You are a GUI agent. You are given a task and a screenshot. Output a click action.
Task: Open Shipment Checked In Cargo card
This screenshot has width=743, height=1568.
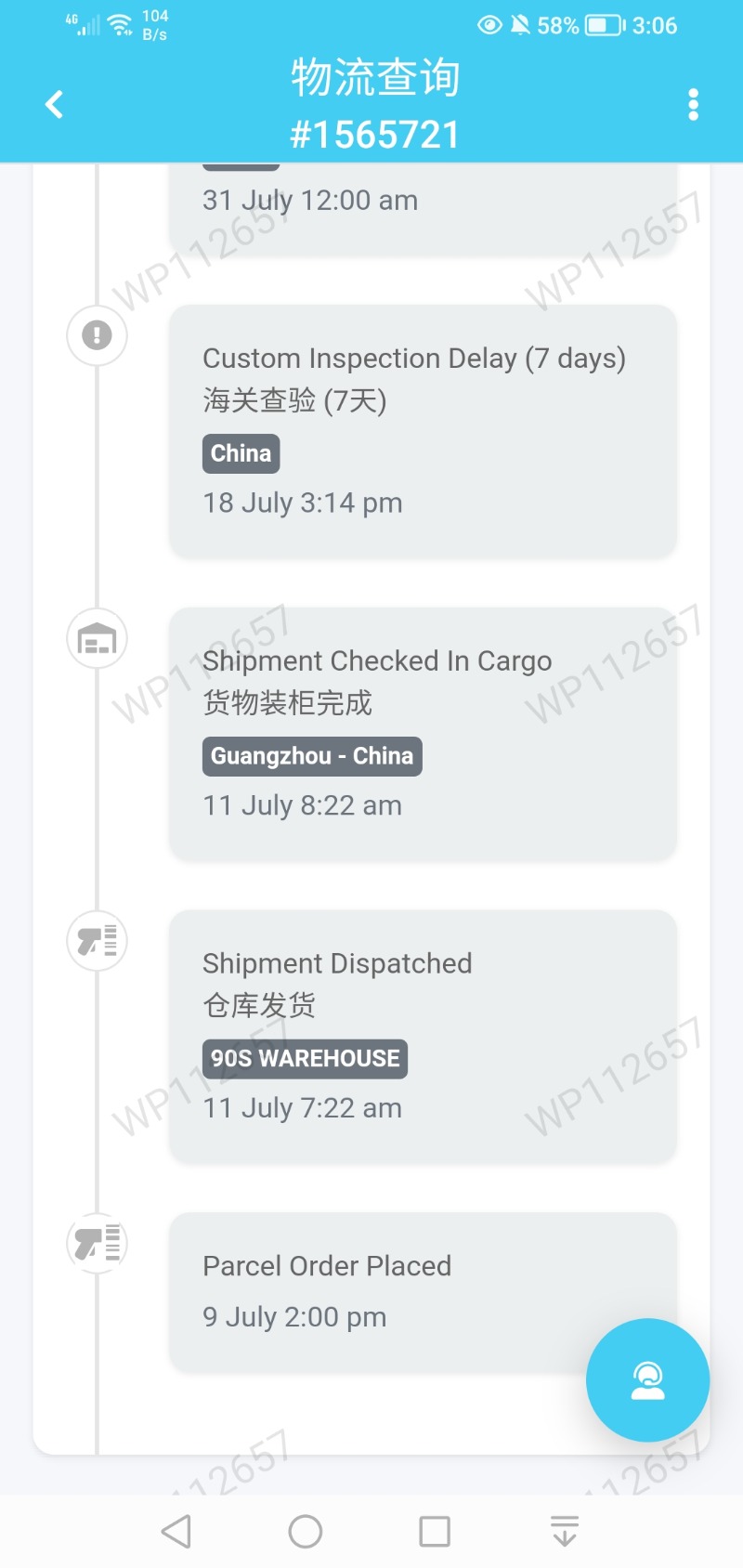pyautogui.click(x=423, y=734)
